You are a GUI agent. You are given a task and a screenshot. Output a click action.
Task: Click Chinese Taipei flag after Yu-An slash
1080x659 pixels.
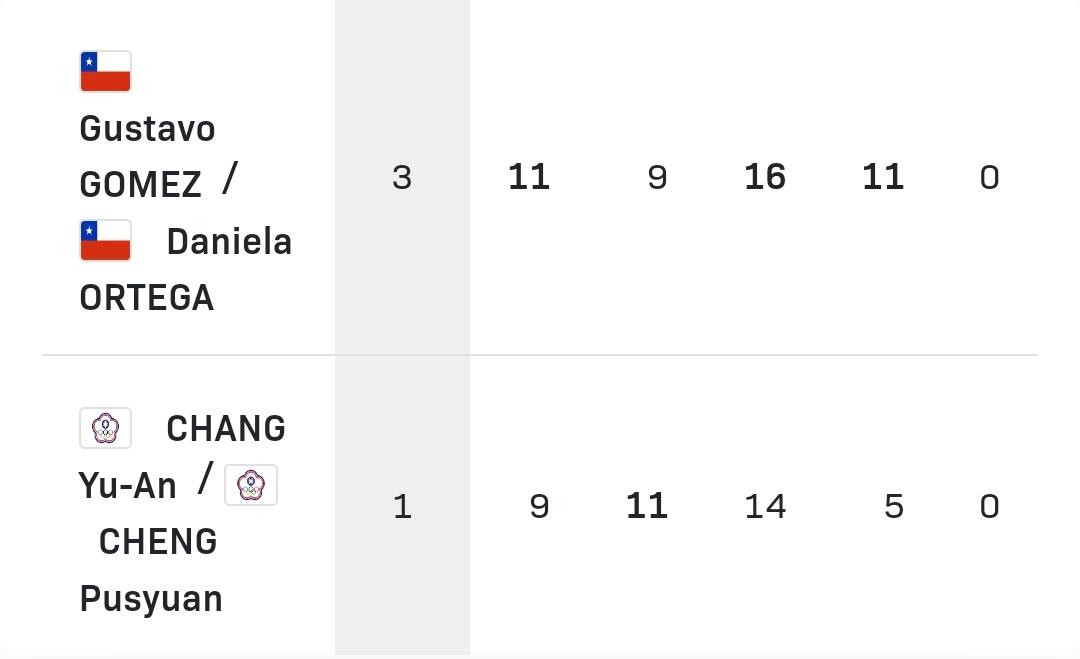pos(251,485)
